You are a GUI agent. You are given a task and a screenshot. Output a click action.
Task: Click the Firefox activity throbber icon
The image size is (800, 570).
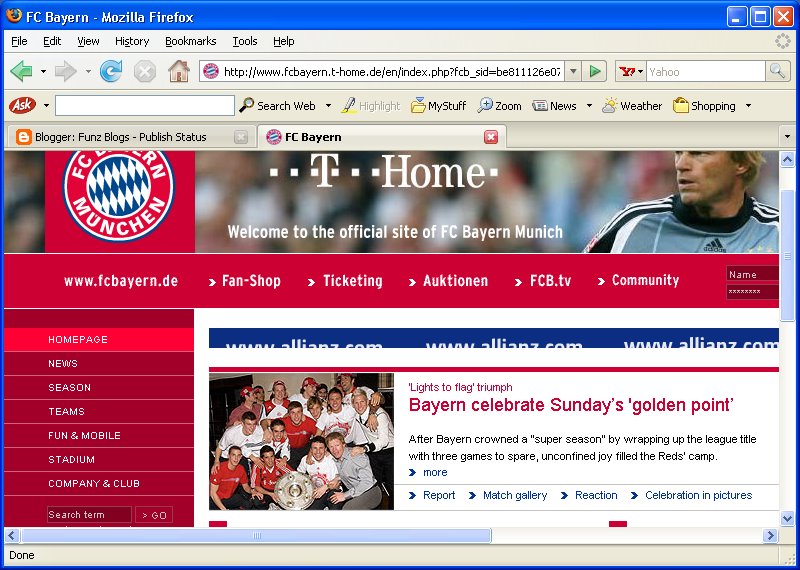click(x=782, y=41)
